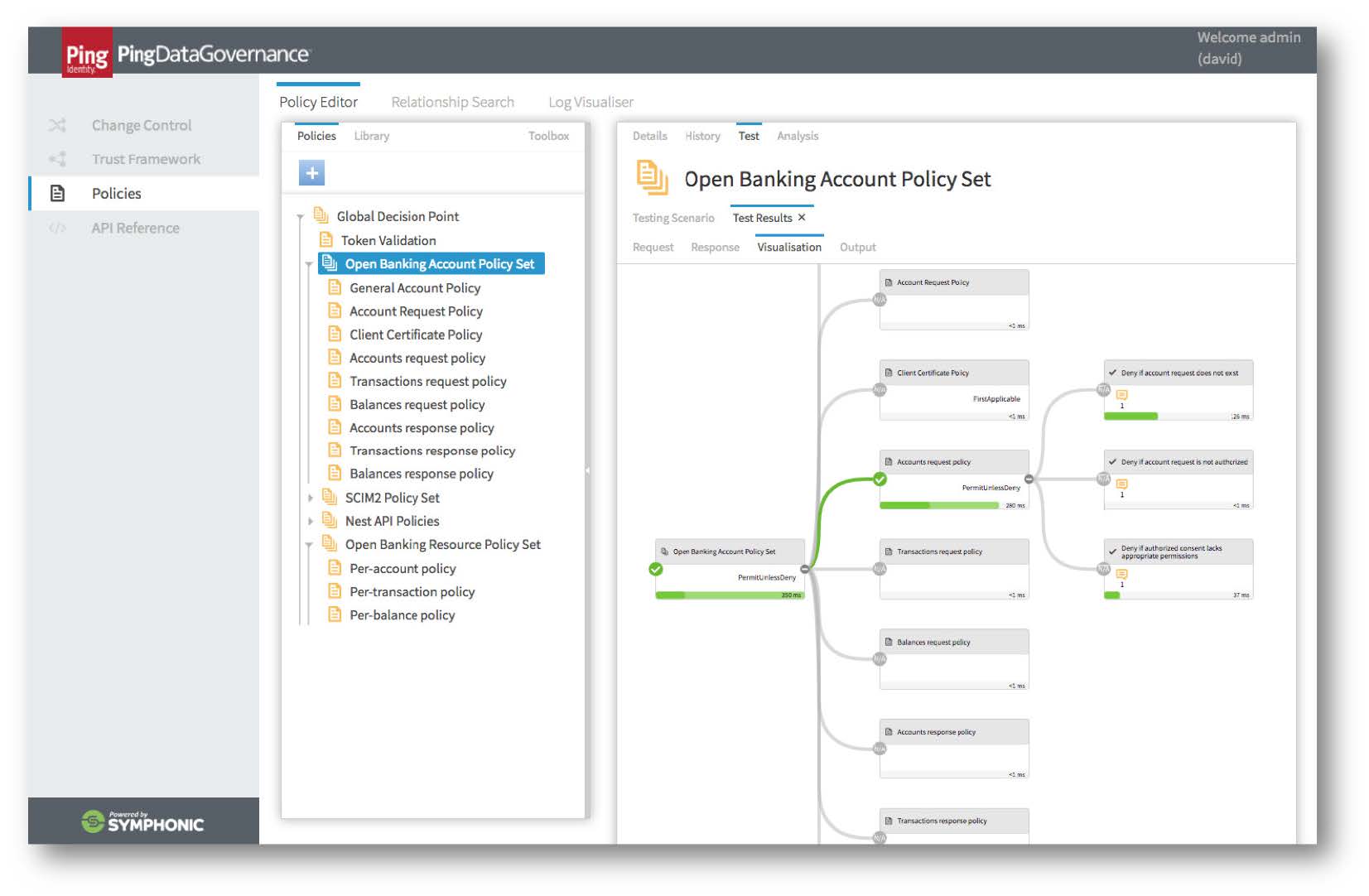Click the Accounts response policy graph node
The width and height of the screenshot is (1369, 896).
point(954,749)
